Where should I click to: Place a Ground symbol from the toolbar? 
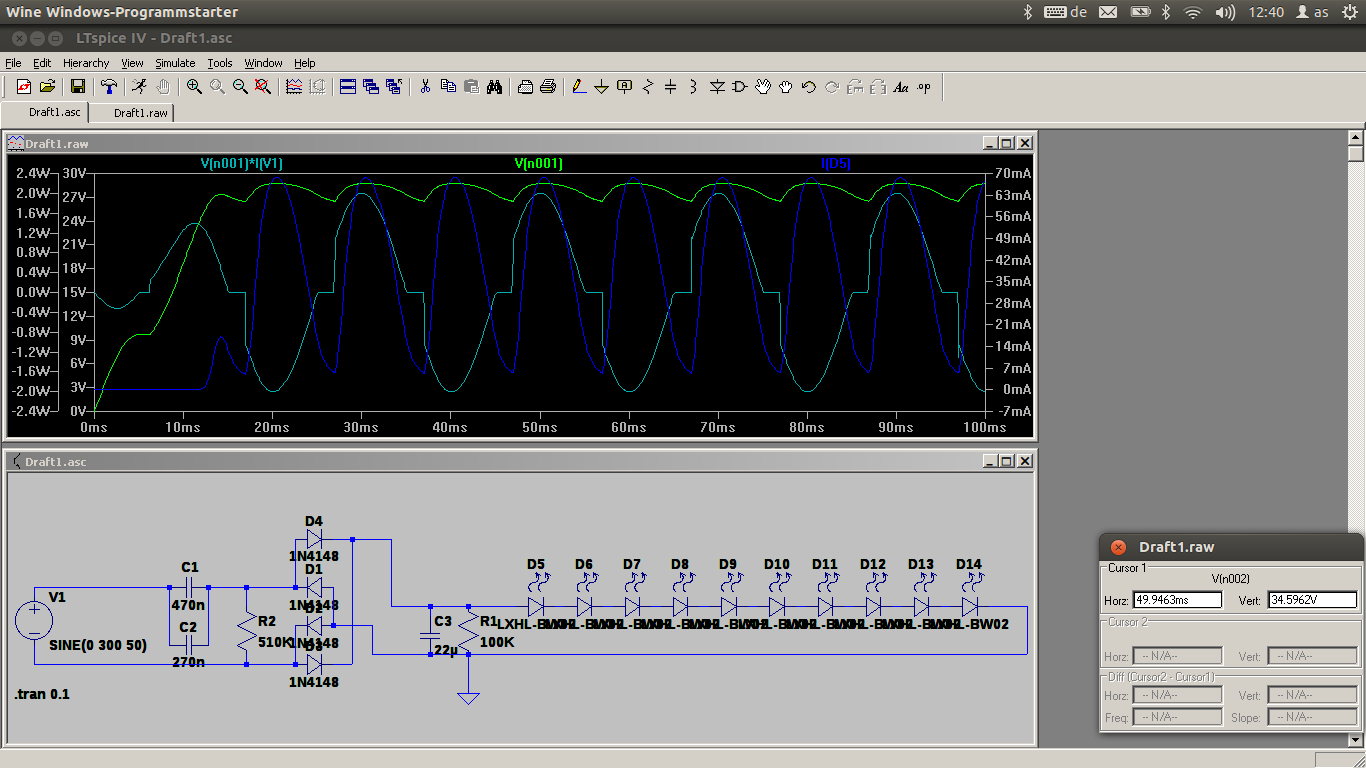coord(601,87)
